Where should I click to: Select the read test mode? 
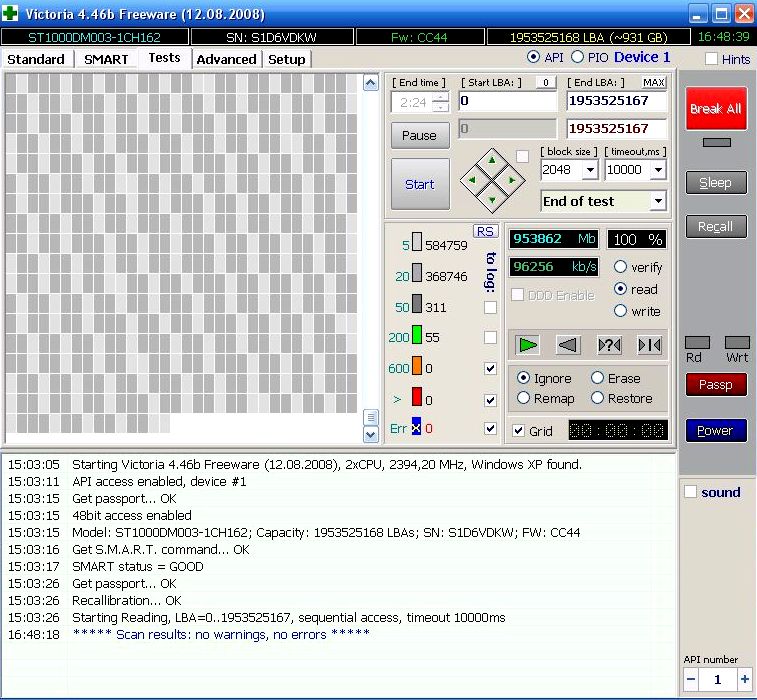(620, 289)
